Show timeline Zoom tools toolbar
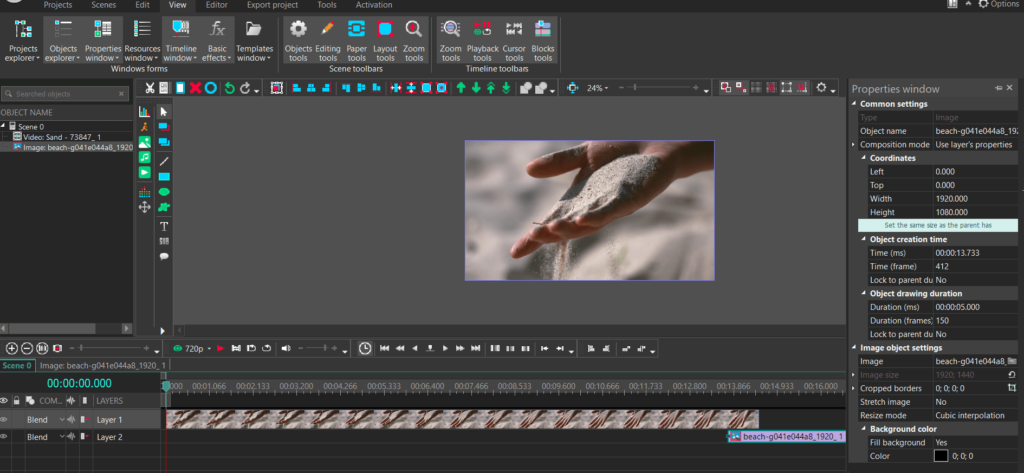The width and height of the screenshot is (1024, 473). tap(451, 41)
